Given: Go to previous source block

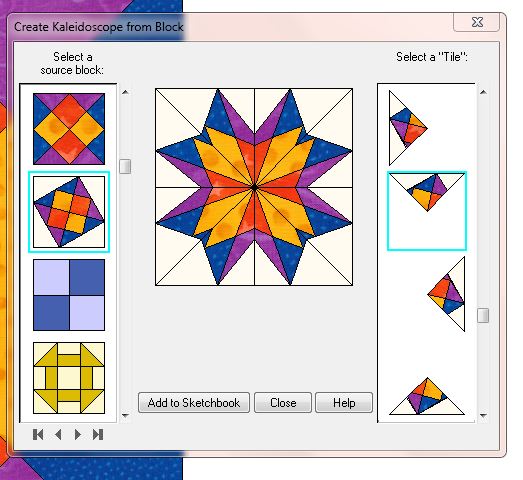Looking at the screenshot, I should [58, 434].
